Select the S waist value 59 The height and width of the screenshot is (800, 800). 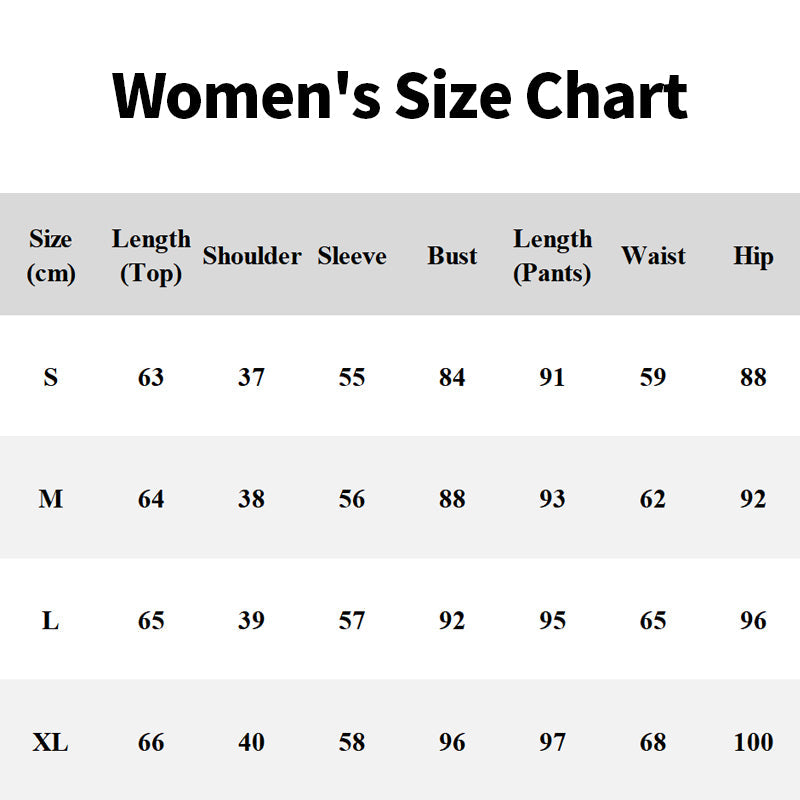[x=653, y=378]
